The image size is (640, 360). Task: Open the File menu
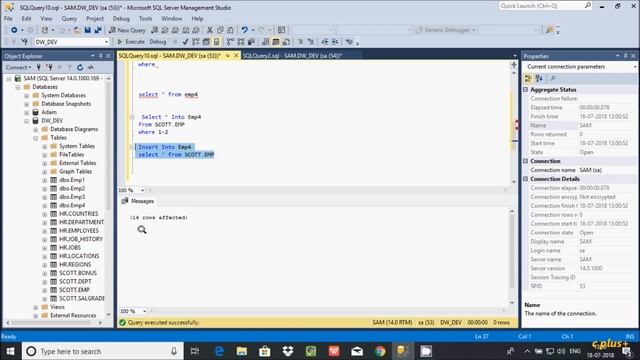(8, 18)
